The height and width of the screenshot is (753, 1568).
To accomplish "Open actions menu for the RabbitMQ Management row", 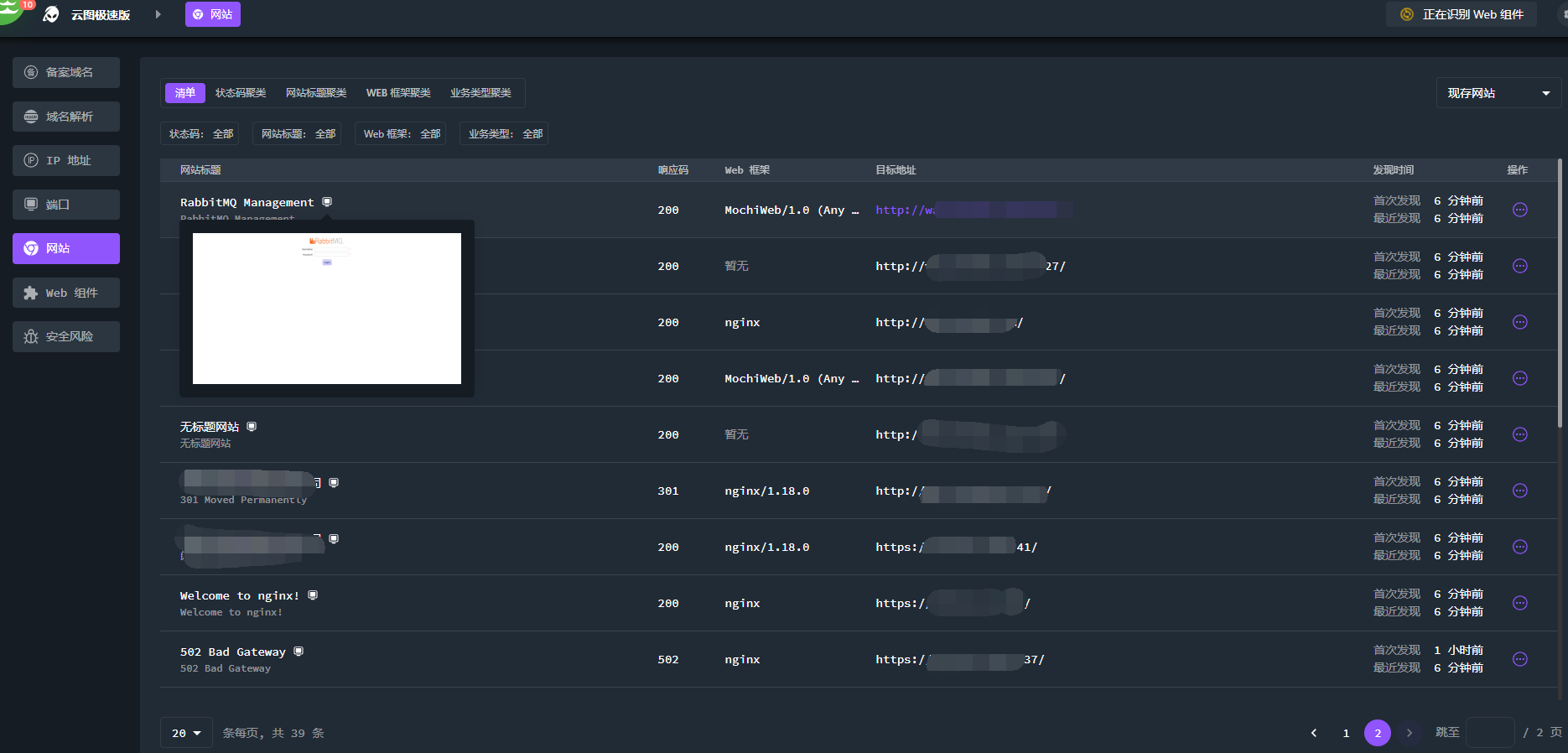I will pos(1519,210).
